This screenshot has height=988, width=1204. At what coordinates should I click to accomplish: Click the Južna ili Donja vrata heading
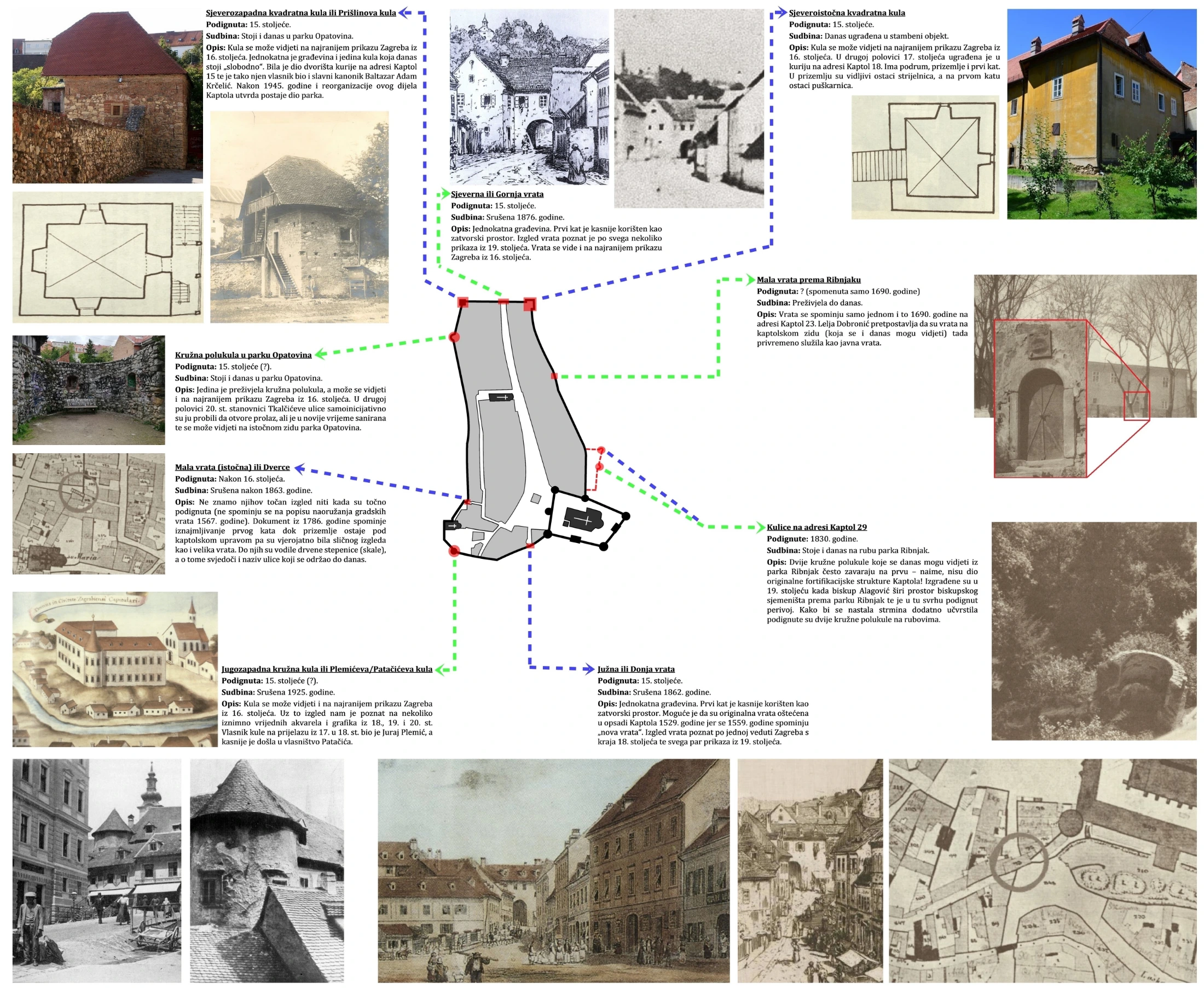coord(635,669)
